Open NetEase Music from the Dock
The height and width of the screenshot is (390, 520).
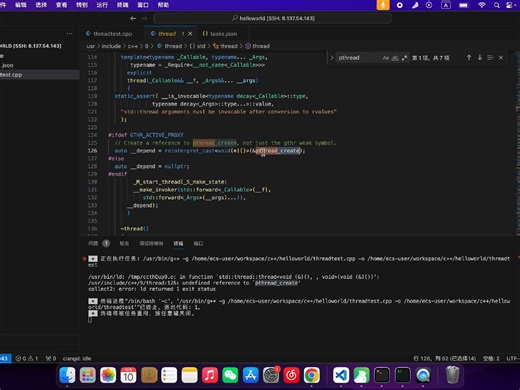[x=291, y=375]
